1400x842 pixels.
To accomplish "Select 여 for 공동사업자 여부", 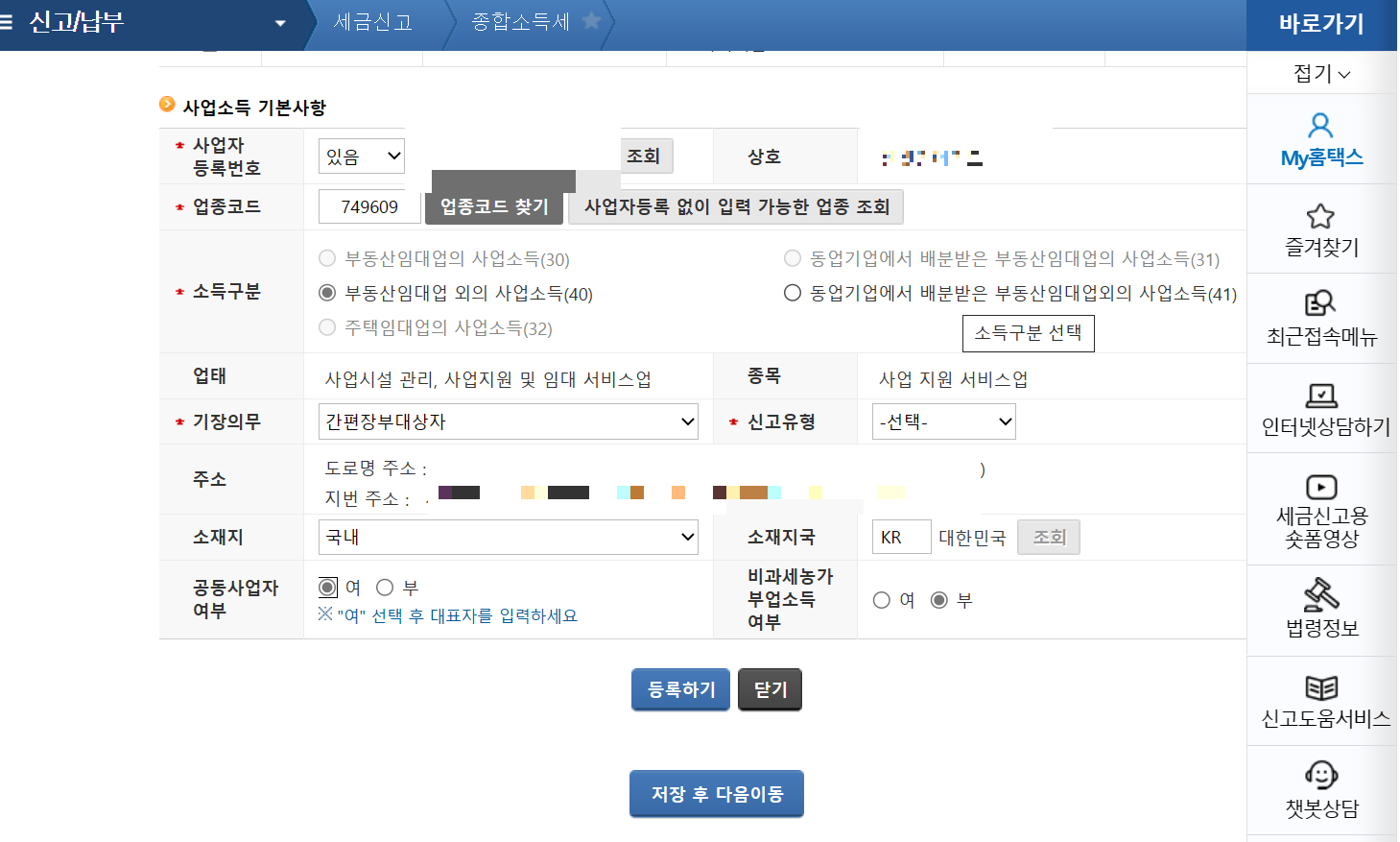I will point(328,587).
